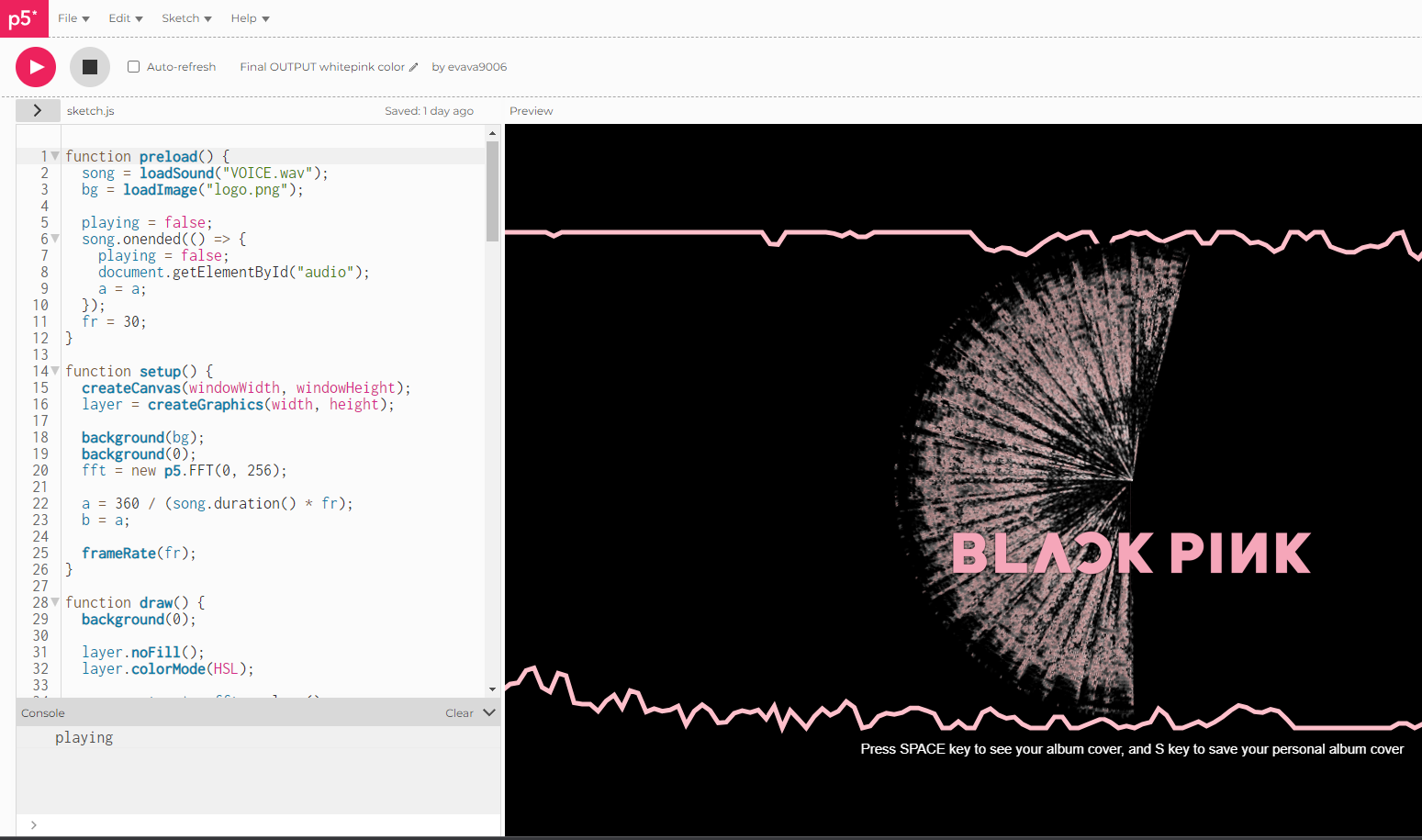Fold the setup function at line 14
This screenshot has width=1422, height=840.
55,371
